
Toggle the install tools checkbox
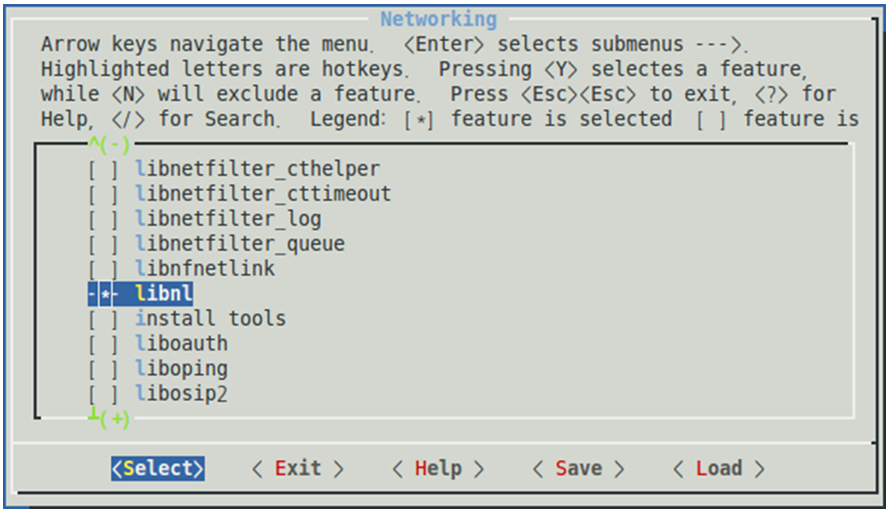click(x=102, y=319)
